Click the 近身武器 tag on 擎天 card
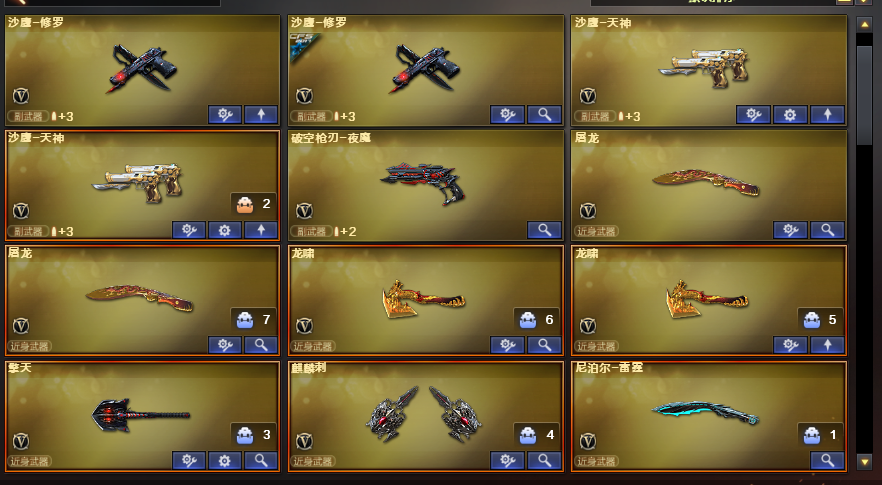The height and width of the screenshot is (485, 882). point(30,461)
